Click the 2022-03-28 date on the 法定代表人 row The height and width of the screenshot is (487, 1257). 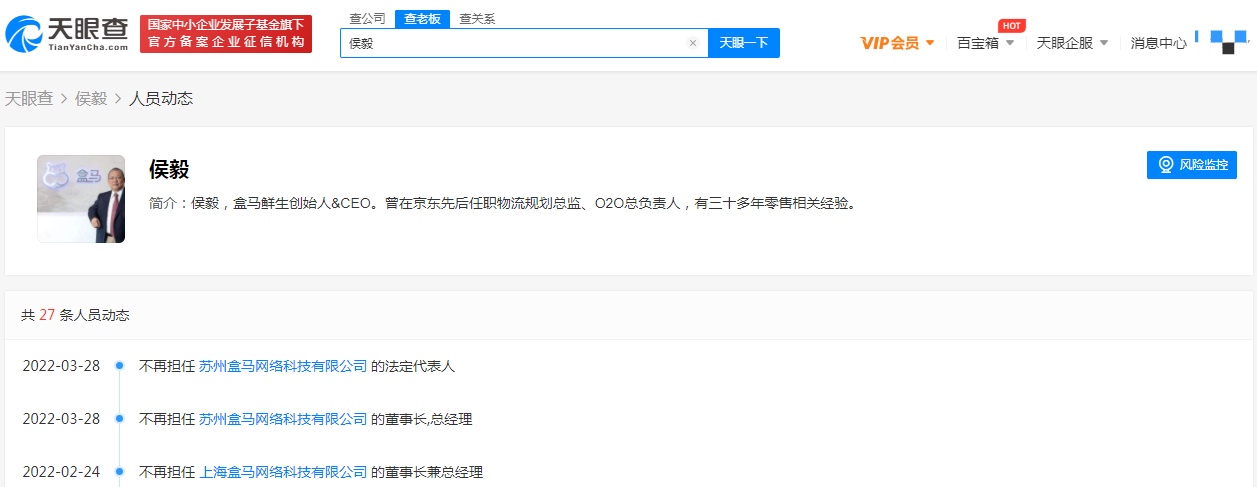(61, 366)
